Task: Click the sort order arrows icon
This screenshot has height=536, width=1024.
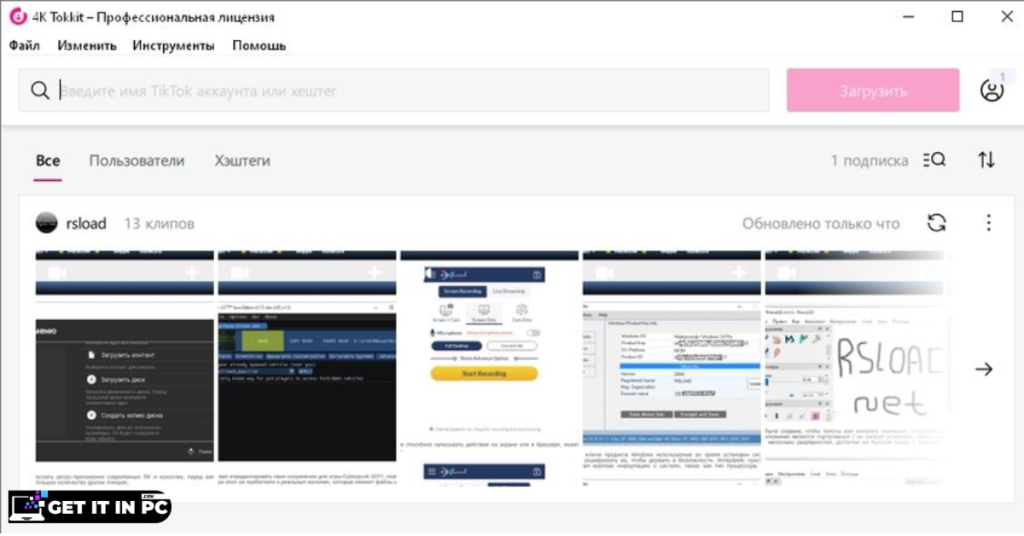Action: point(986,160)
